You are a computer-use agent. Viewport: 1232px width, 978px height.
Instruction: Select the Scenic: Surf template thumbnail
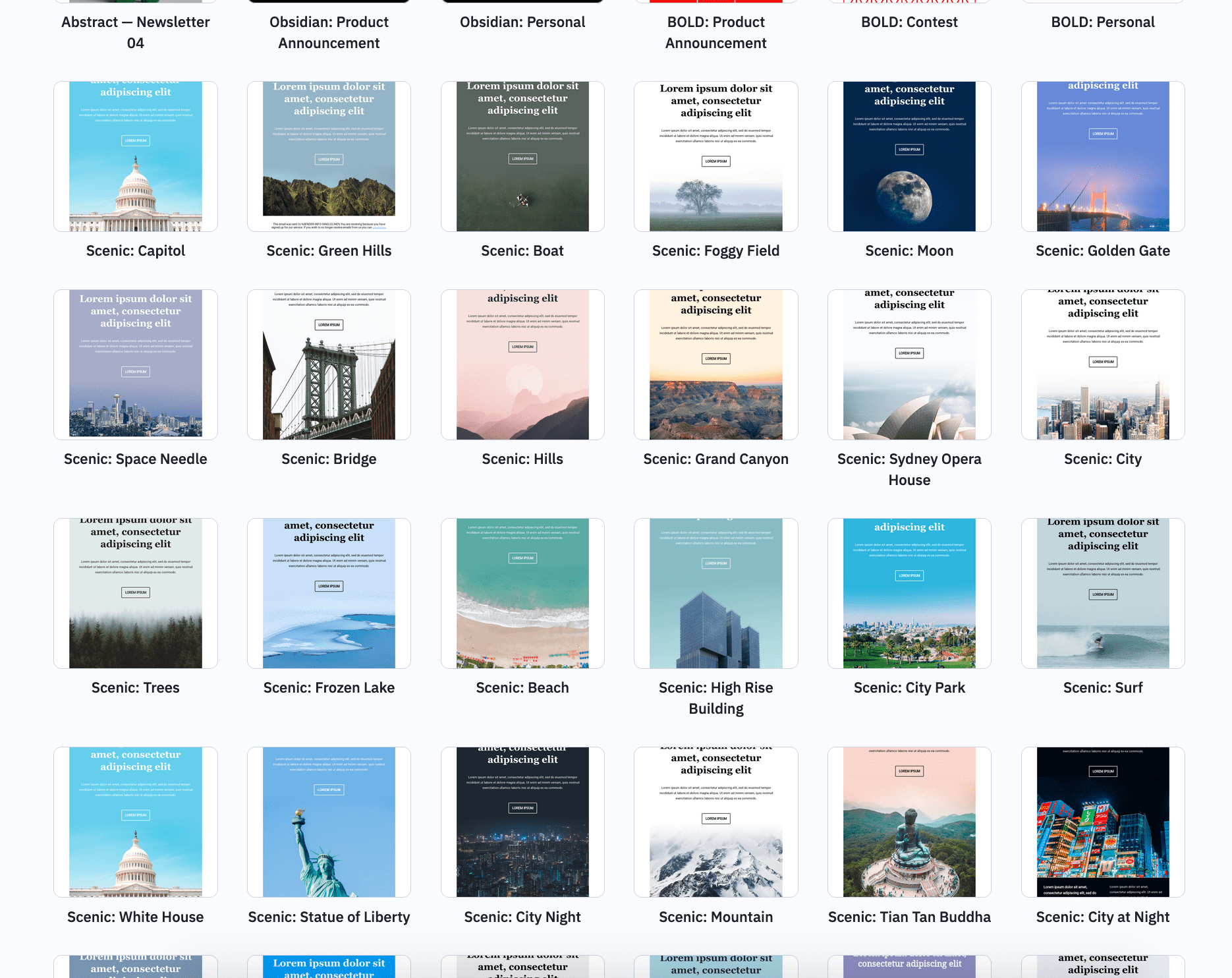tap(1103, 593)
